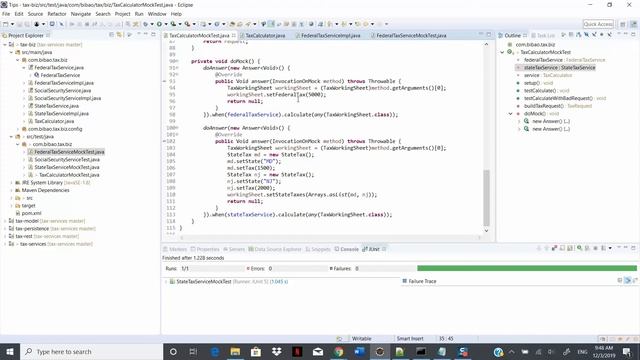
Task: Click Show Failures Only icon in JUnit view
Action: coord(554,248)
